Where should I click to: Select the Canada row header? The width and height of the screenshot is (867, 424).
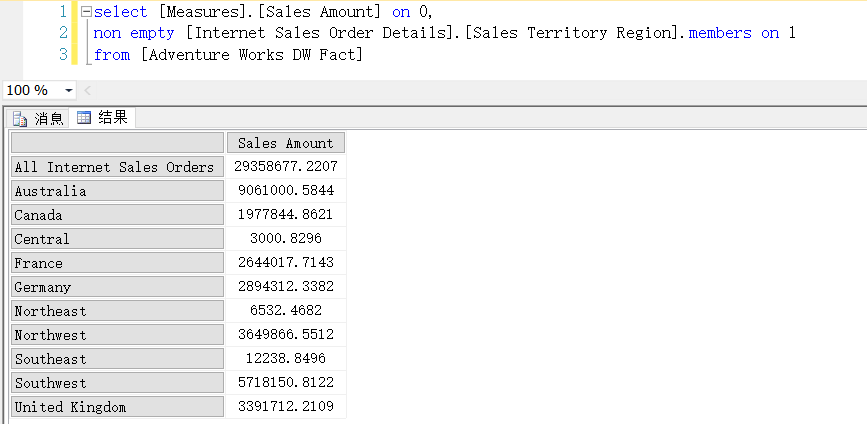(117, 214)
